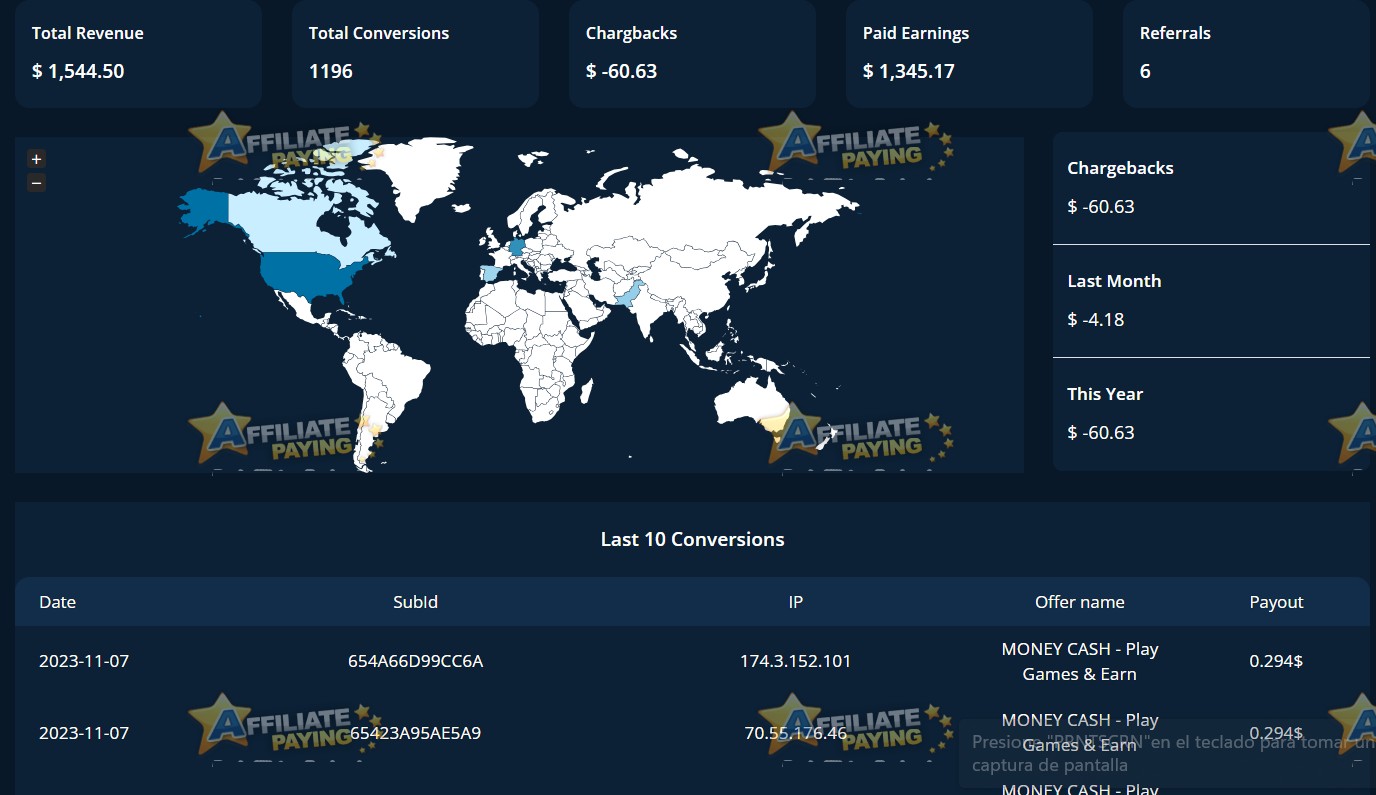Select Germany on the world map
Viewport: 1376px width, 795px height.
pyautogui.click(x=517, y=247)
